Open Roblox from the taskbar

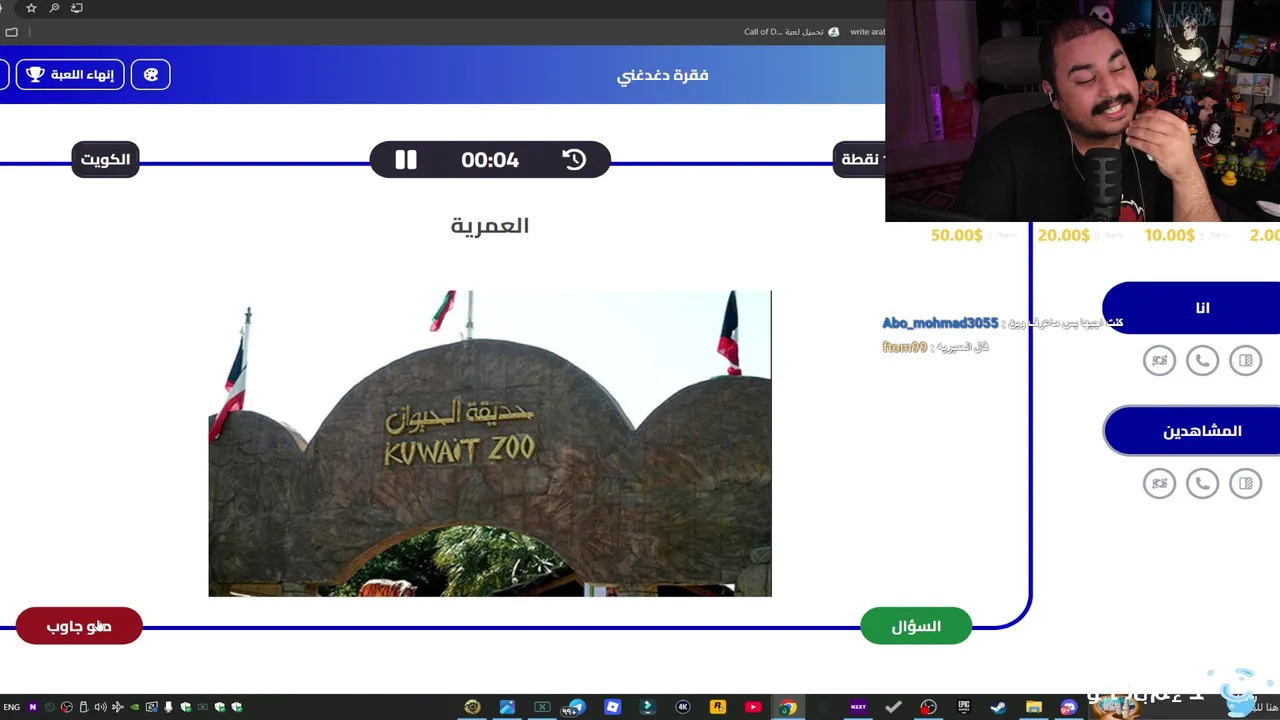pos(612,707)
